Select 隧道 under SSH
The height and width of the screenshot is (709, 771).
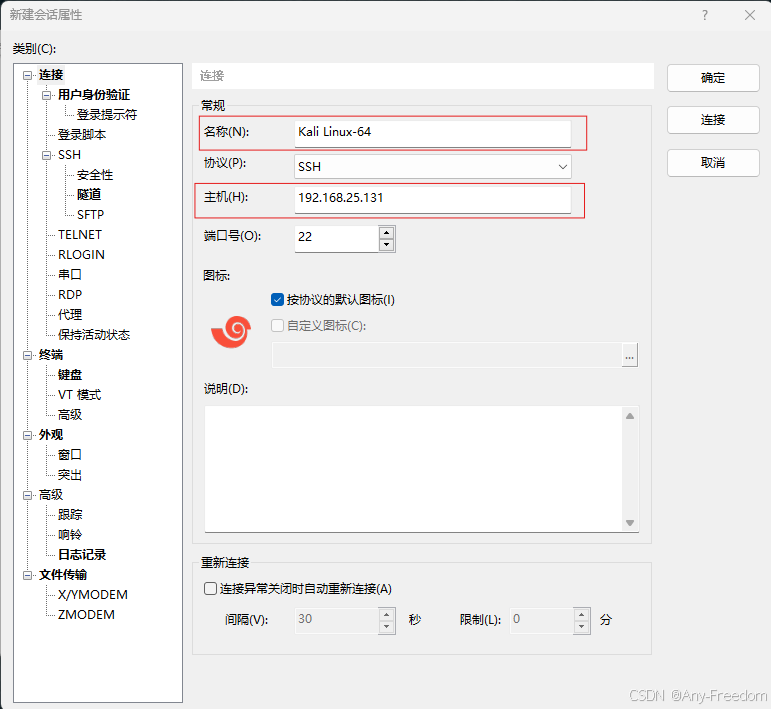tap(89, 195)
